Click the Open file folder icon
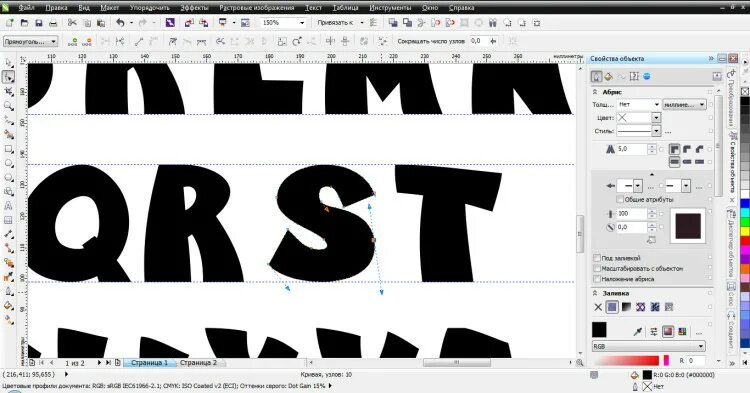This screenshot has height=393, width=750. pos(24,22)
